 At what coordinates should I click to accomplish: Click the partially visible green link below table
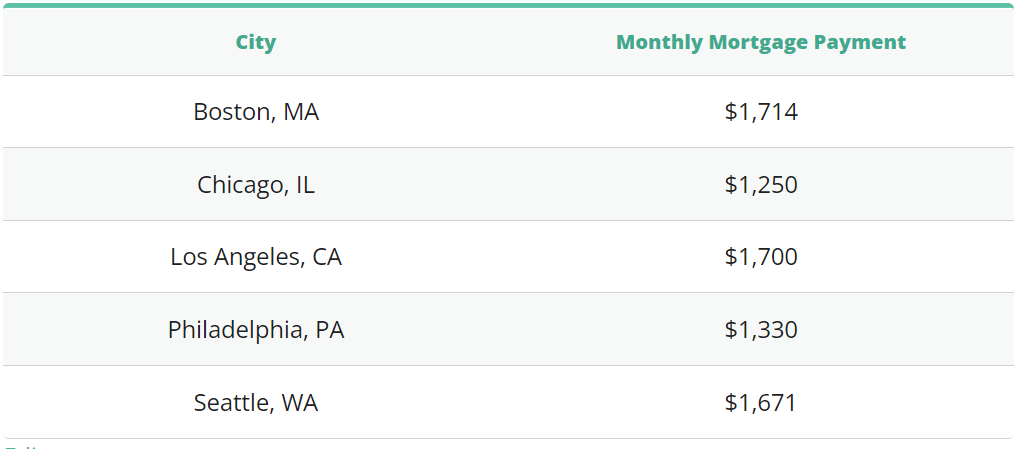(21, 446)
